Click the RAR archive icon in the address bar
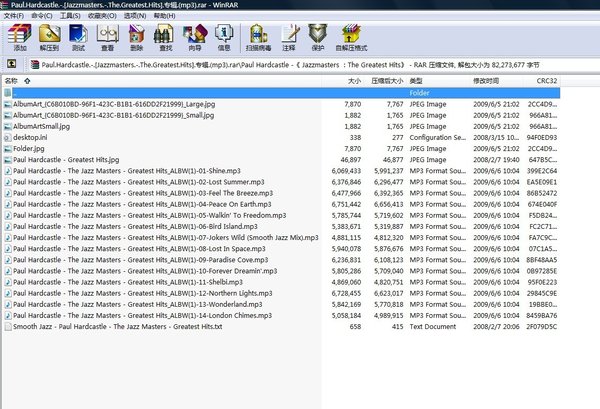600x409 pixels. [35, 65]
